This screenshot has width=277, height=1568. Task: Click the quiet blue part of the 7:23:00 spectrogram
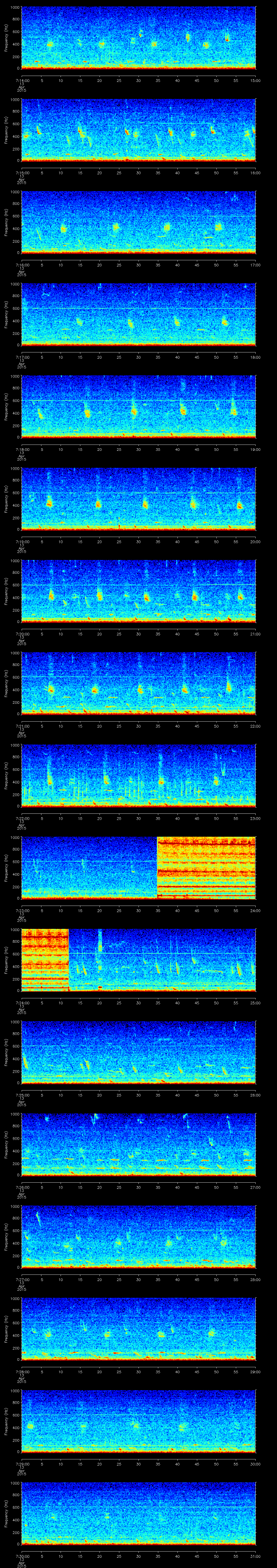tap(90, 868)
